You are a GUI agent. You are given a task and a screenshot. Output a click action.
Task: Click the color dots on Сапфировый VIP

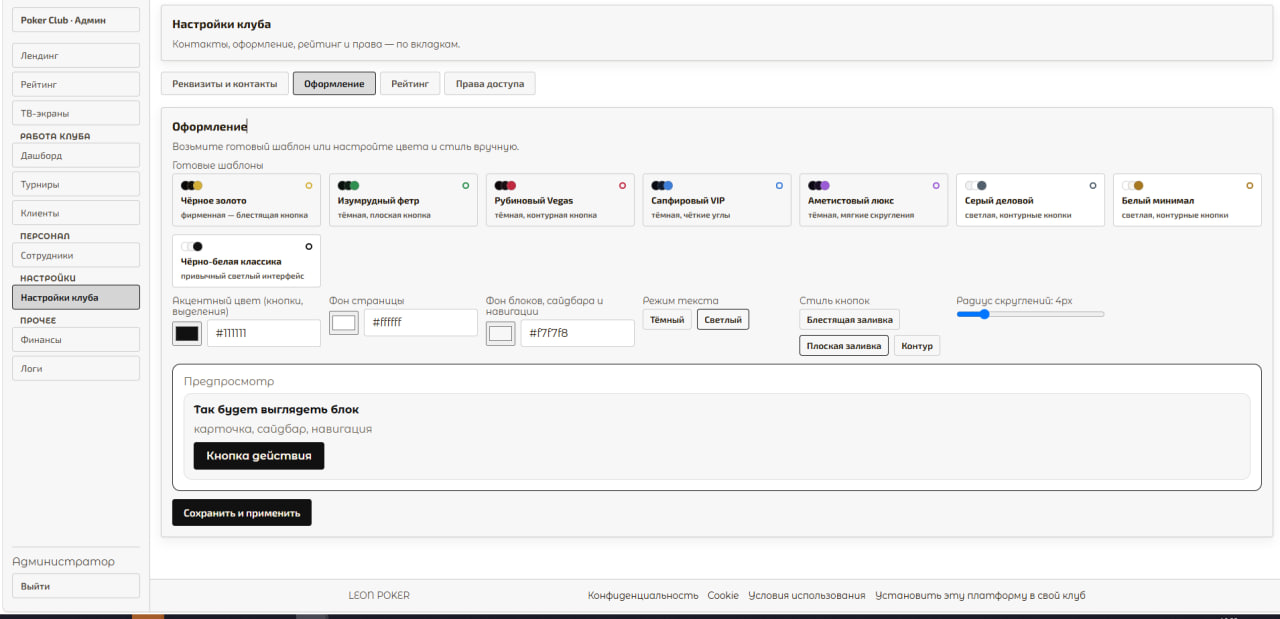(662, 185)
